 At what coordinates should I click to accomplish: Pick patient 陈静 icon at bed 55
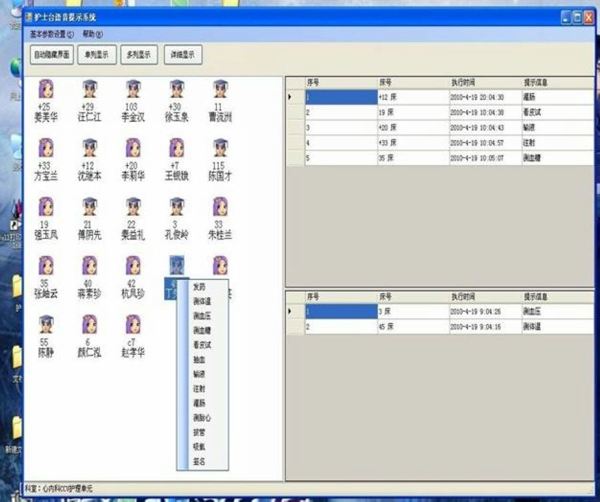[x=45, y=326]
